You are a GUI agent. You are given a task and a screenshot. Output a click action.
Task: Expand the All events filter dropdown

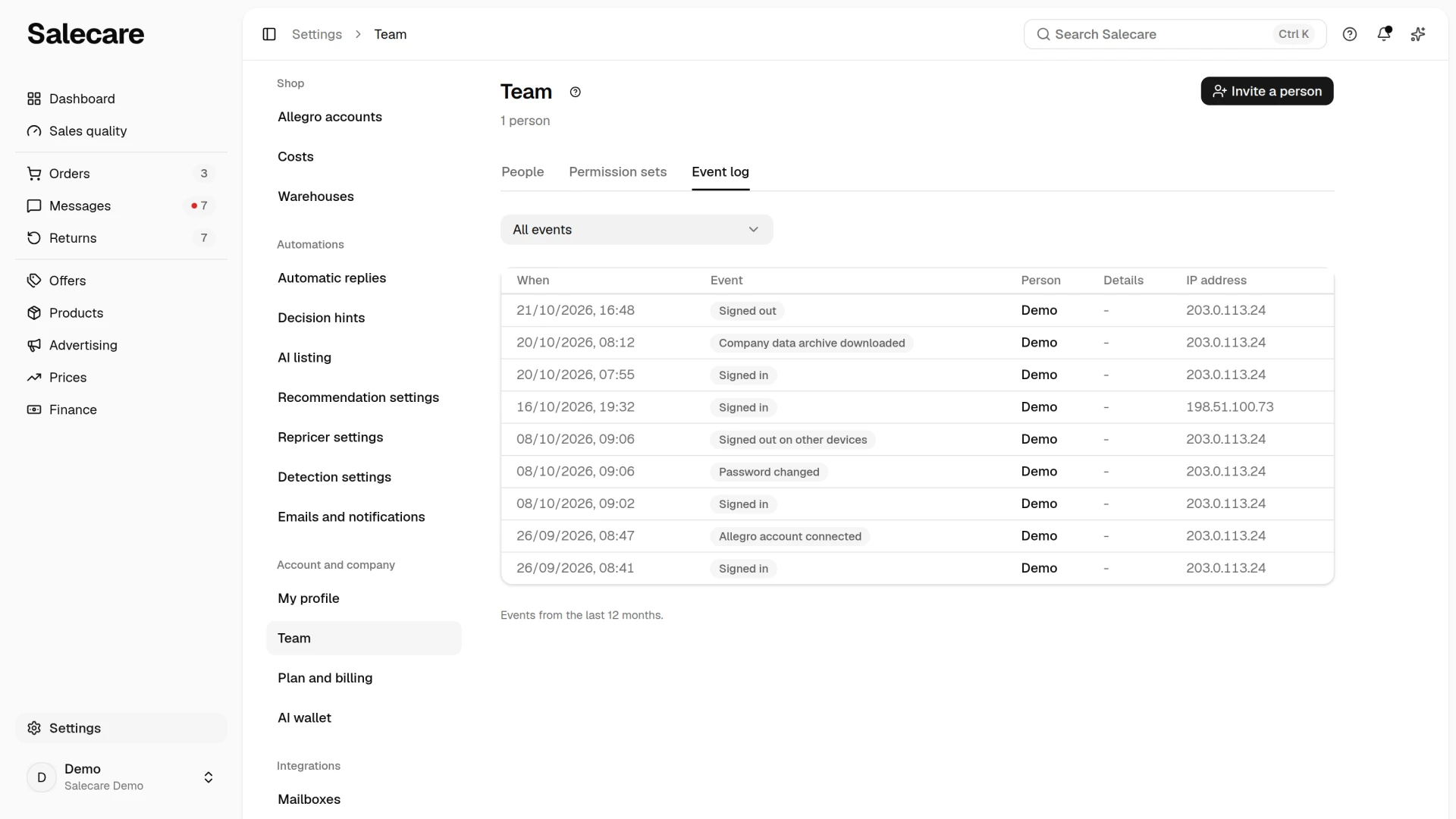637,230
